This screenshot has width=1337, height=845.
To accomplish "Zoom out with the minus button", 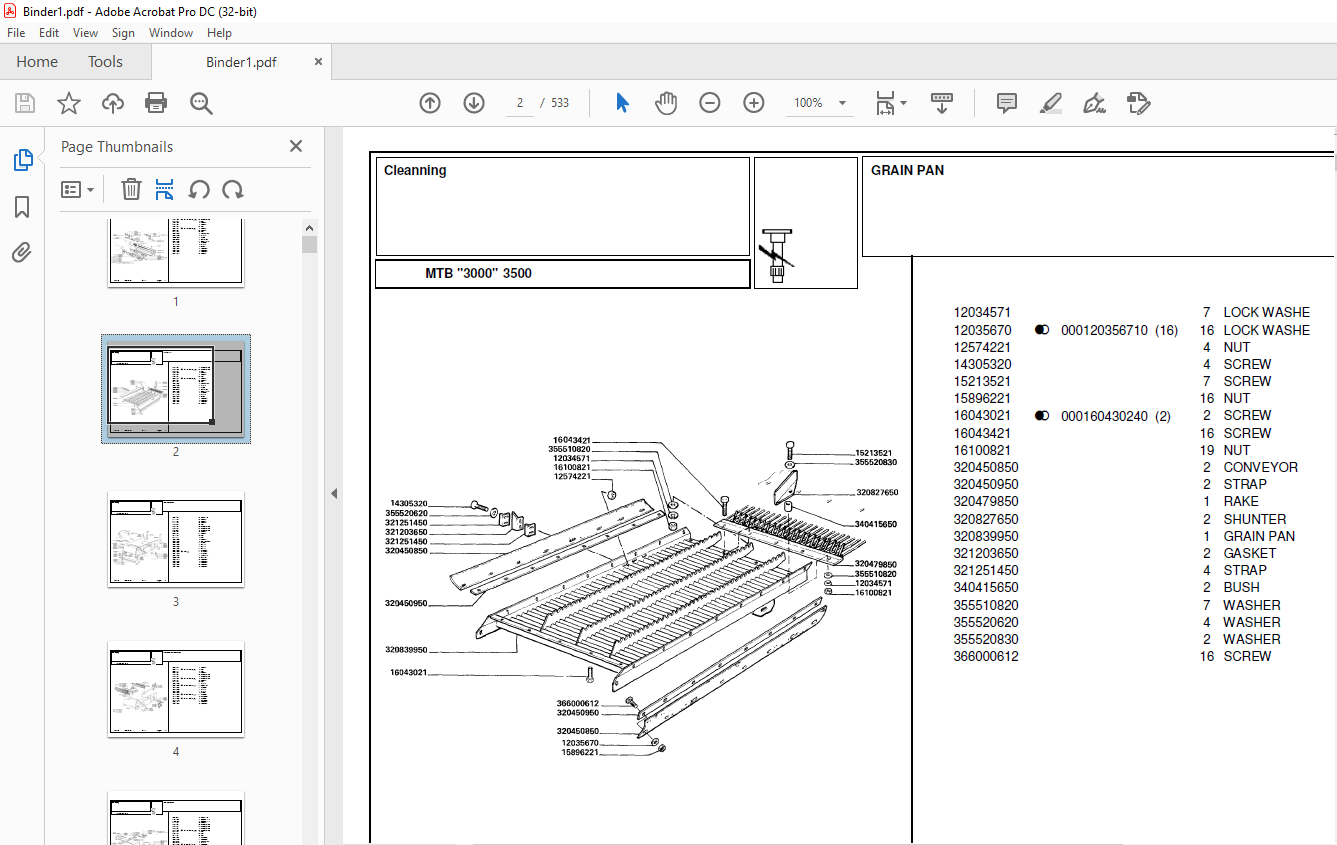I will click(x=710, y=103).
